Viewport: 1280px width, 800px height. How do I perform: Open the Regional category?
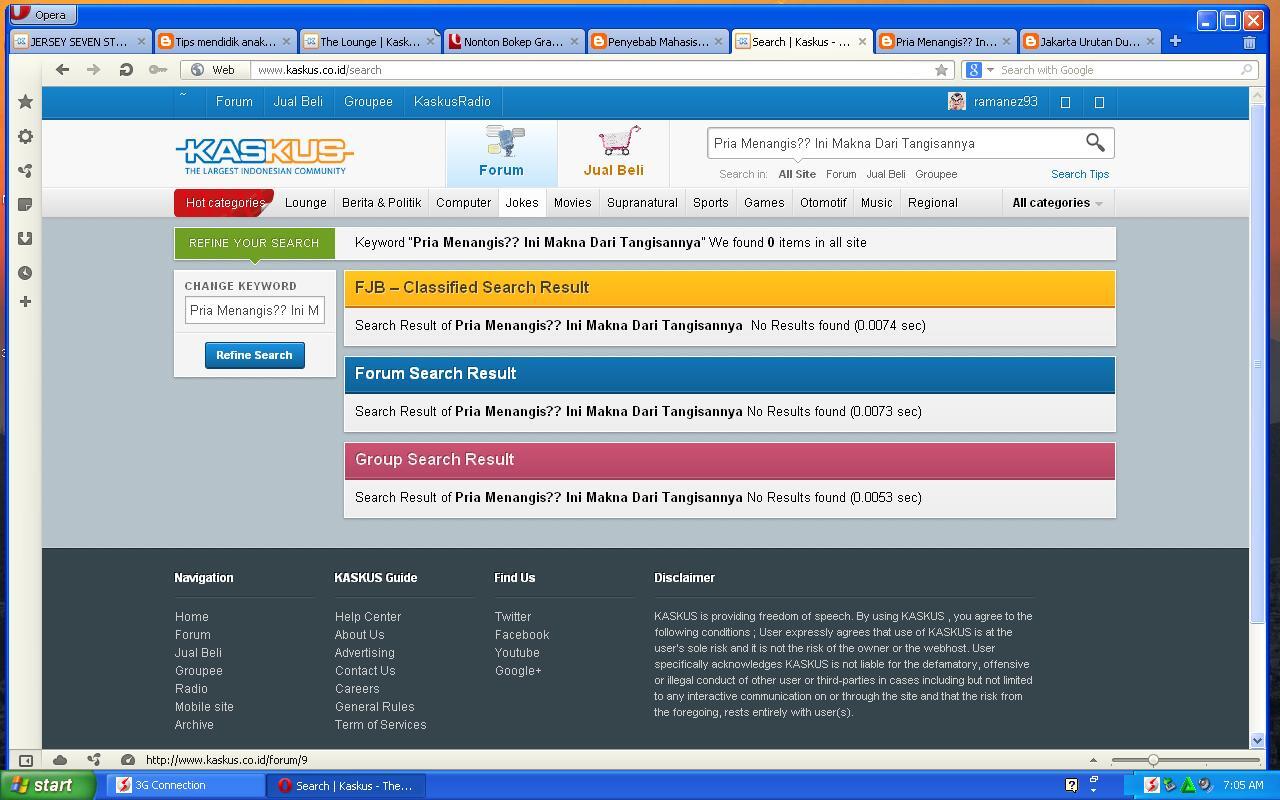tap(933, 203)
